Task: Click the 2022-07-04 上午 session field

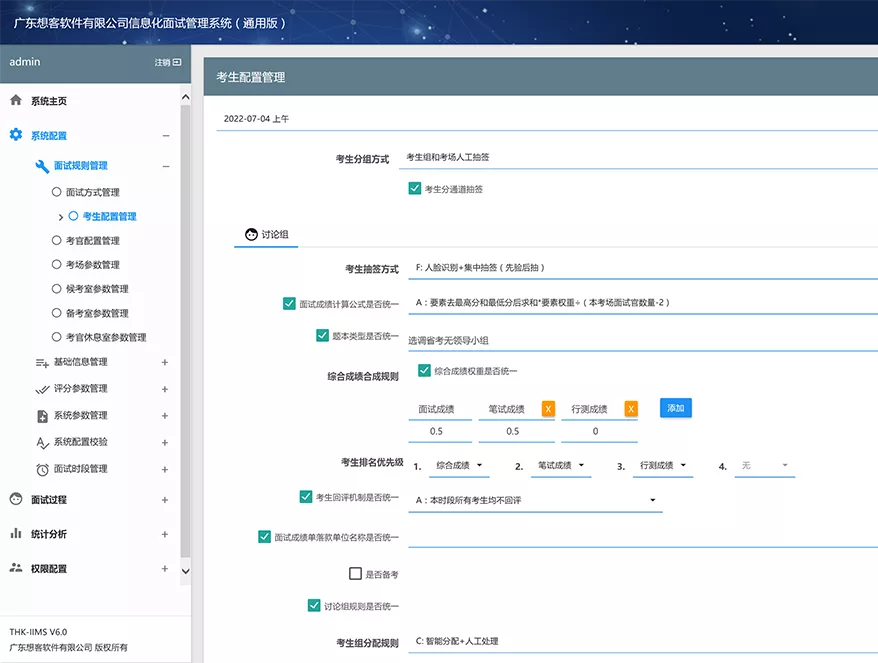Action: click(547, 119)
